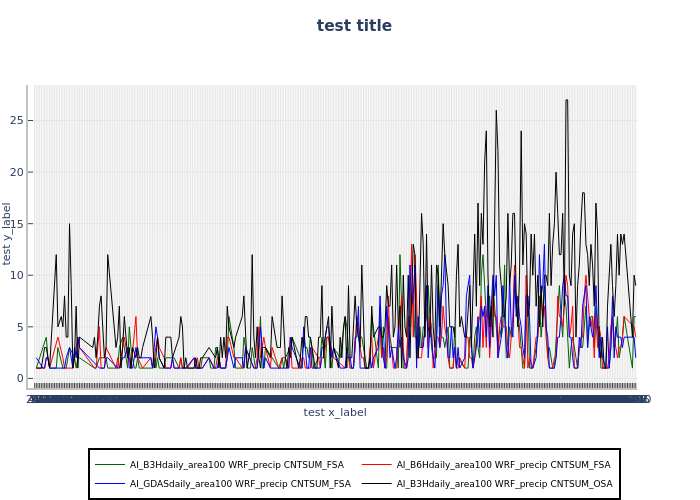The height and width of the screenshot is (500, 700).
Task: Click the y-axis tick label 5
Action: (x=18, y=327)
